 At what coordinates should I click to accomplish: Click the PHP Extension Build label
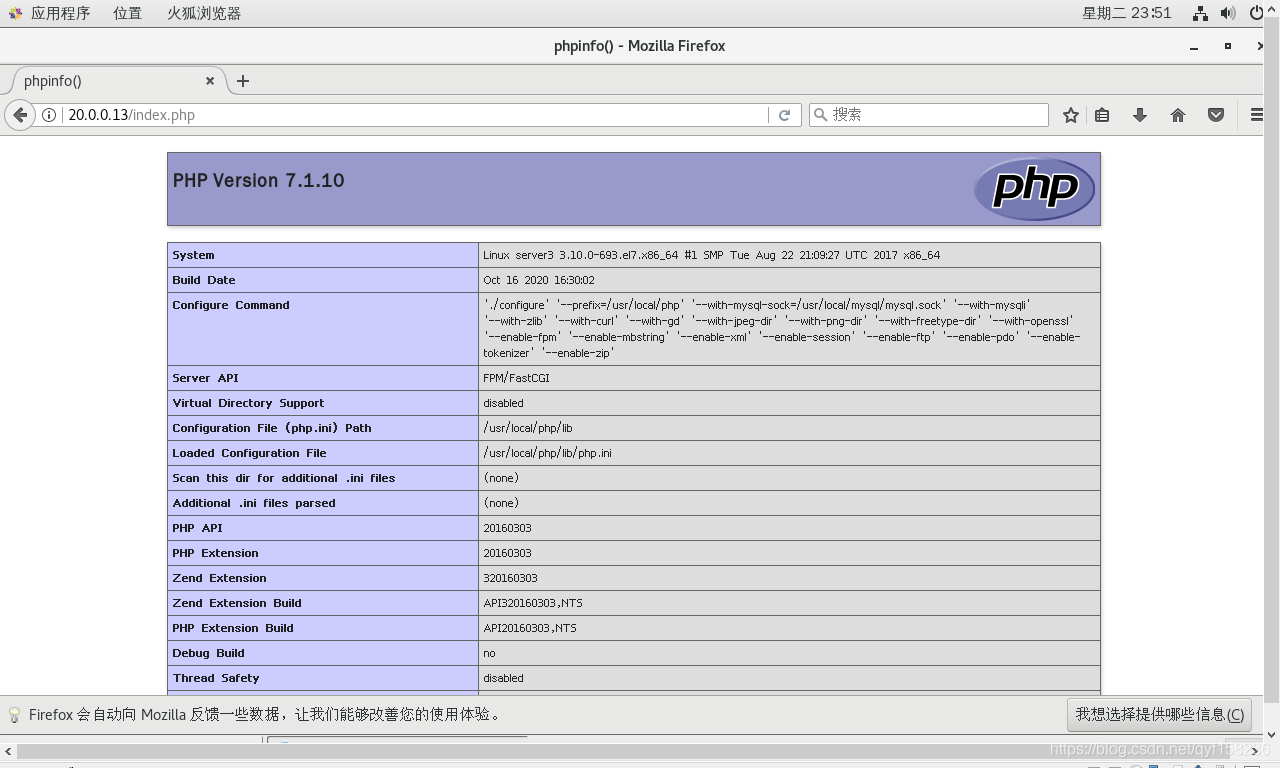(x=233, y=628)
